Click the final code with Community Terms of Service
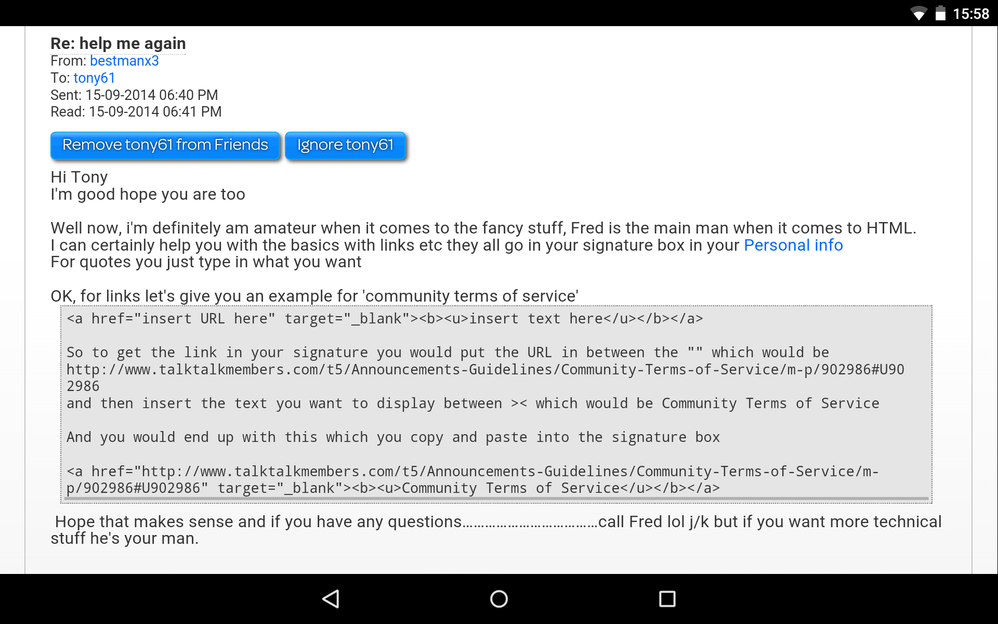Screen dimensions: 998x624 (472, 479)
